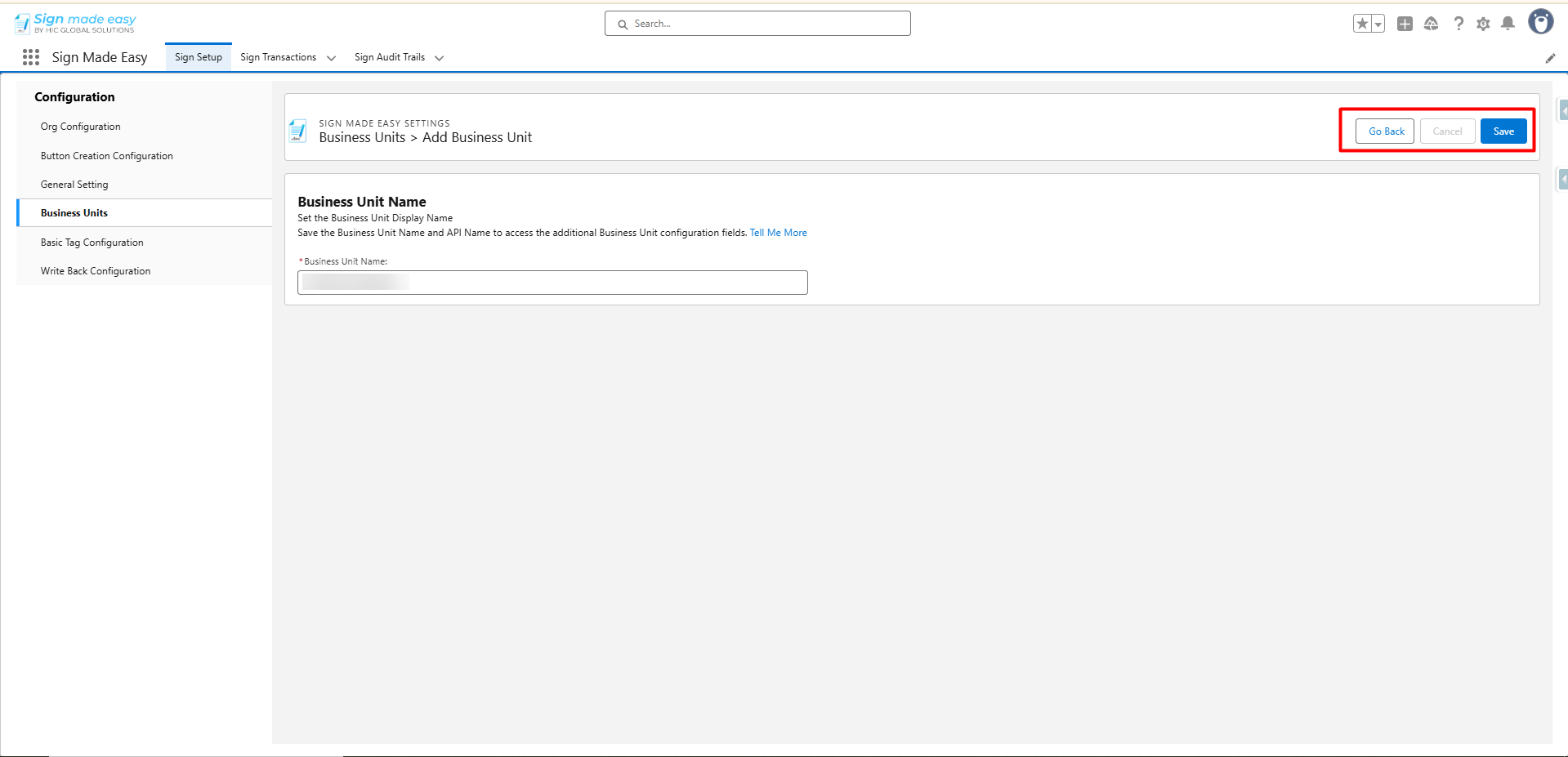Expand Sign Transactions tab dropdown chevron
Screen dimensions: 1568x757
pyautogui.click(x=331, y=58)
